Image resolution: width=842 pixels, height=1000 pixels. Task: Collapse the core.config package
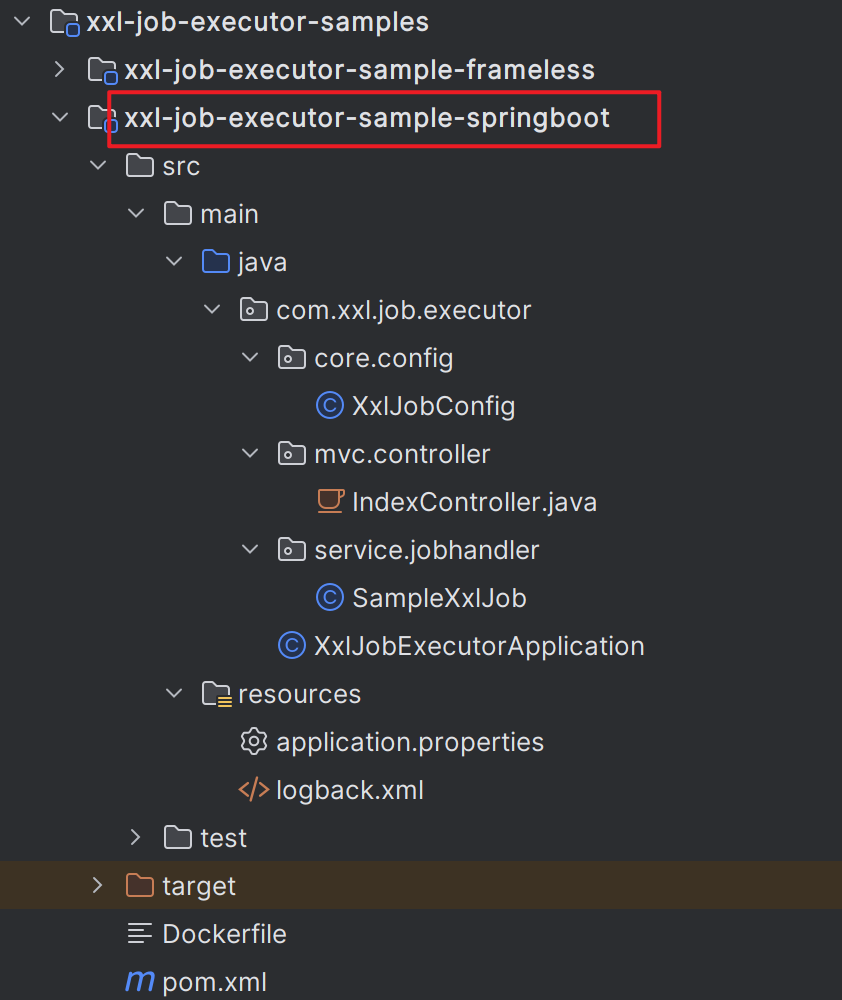pyautogui.click(x=250, y=358)
